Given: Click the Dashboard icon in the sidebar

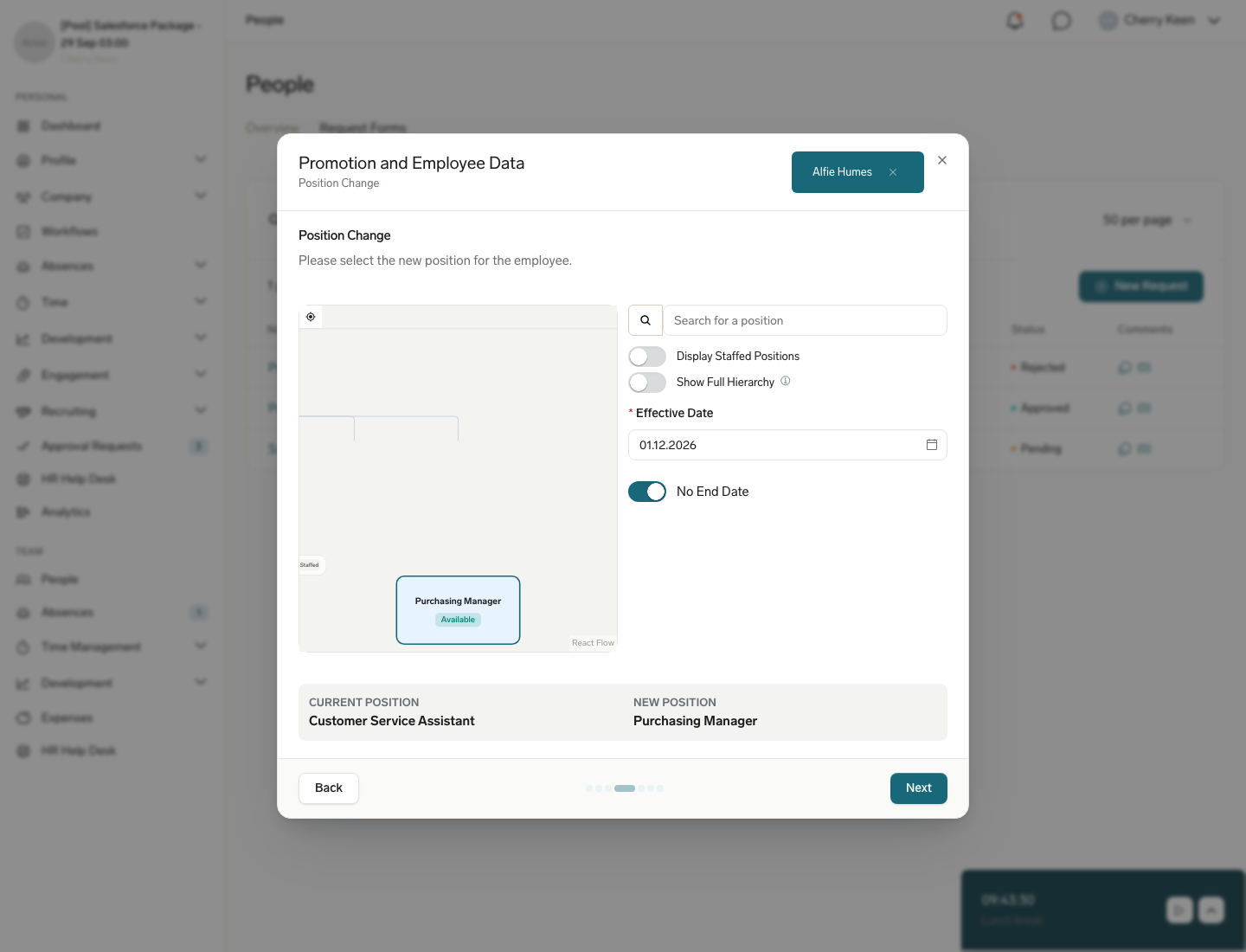Looking at the screenshot, I should [23, 126].
